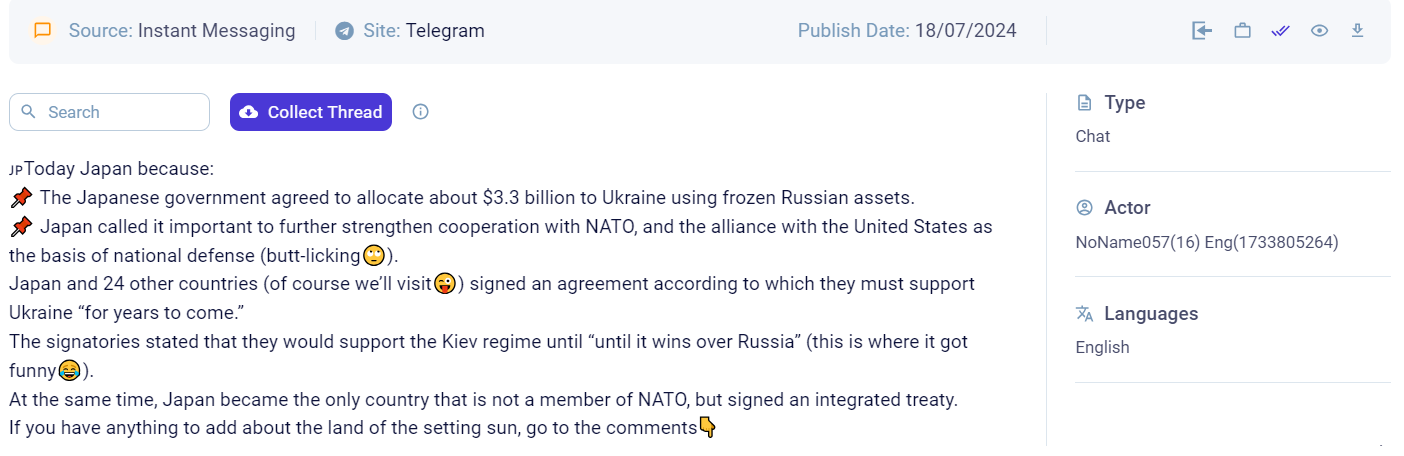Click the Site: Telegram label
1404x456 pixels.
pos(424,31)
